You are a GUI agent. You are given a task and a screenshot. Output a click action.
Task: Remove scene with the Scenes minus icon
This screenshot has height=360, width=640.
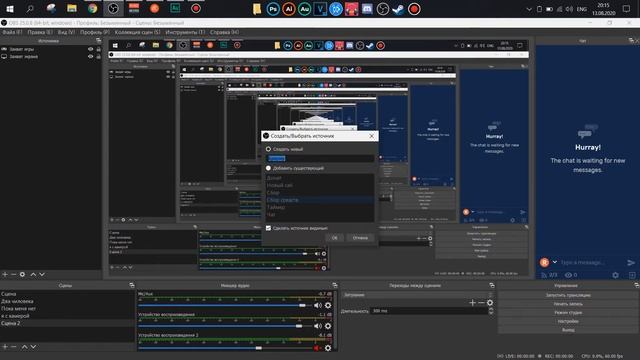[13, 347]
